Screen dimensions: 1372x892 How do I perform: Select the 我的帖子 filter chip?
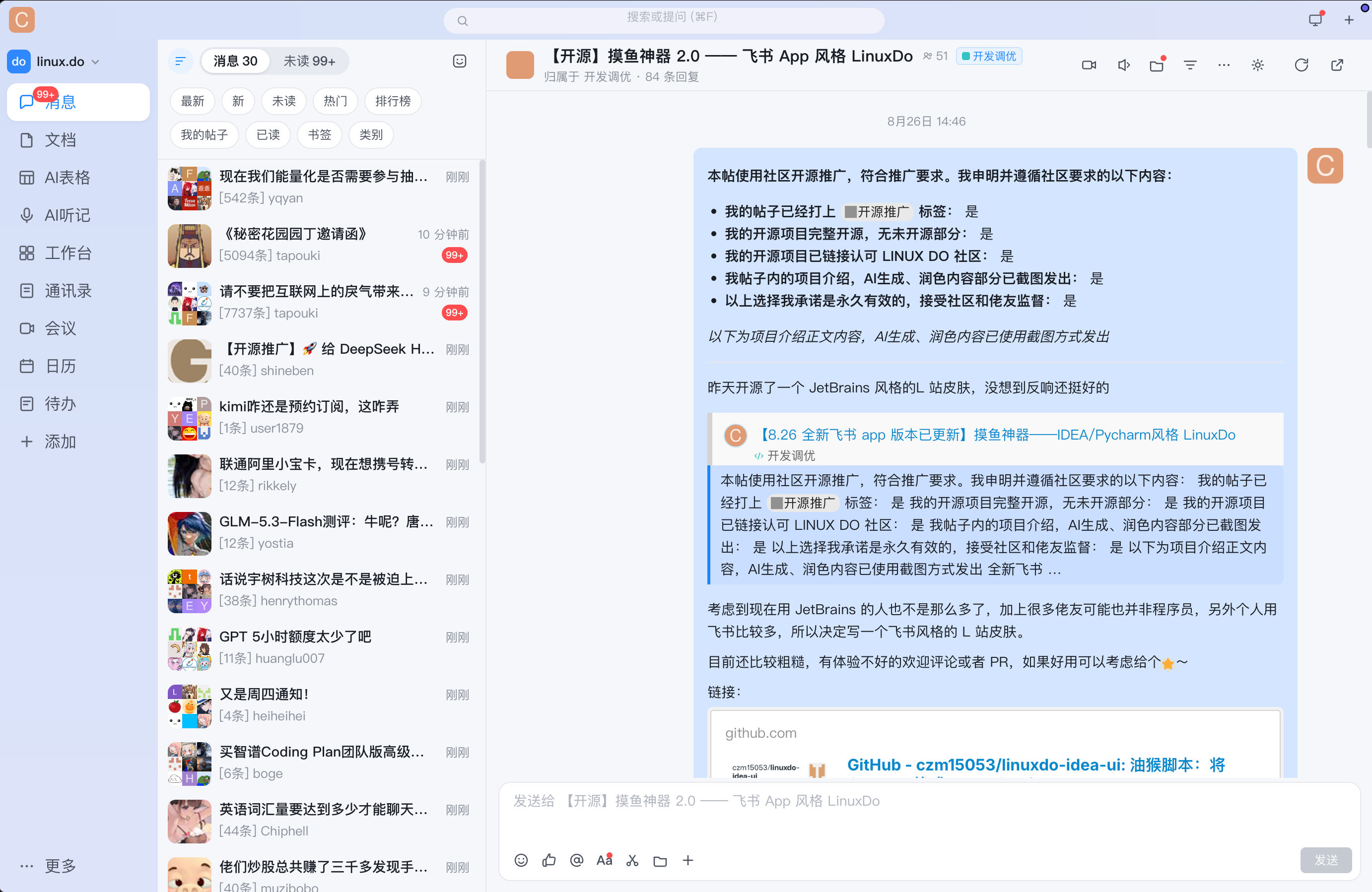[204, 135]
